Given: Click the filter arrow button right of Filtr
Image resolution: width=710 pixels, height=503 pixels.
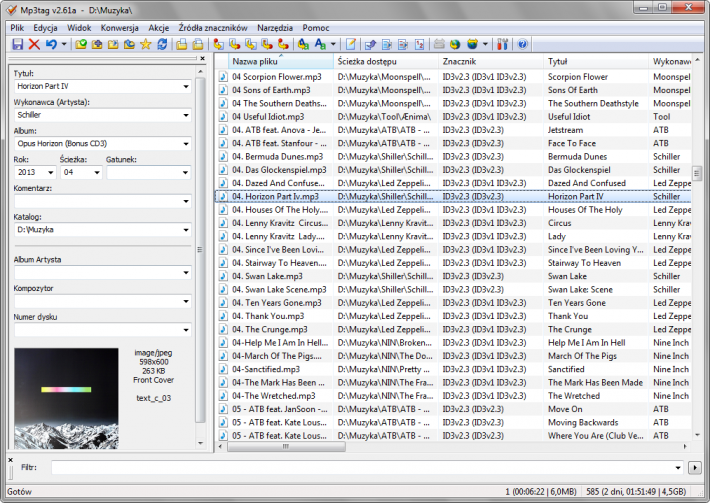Looking at the screenshot, I should coord(695,467).
